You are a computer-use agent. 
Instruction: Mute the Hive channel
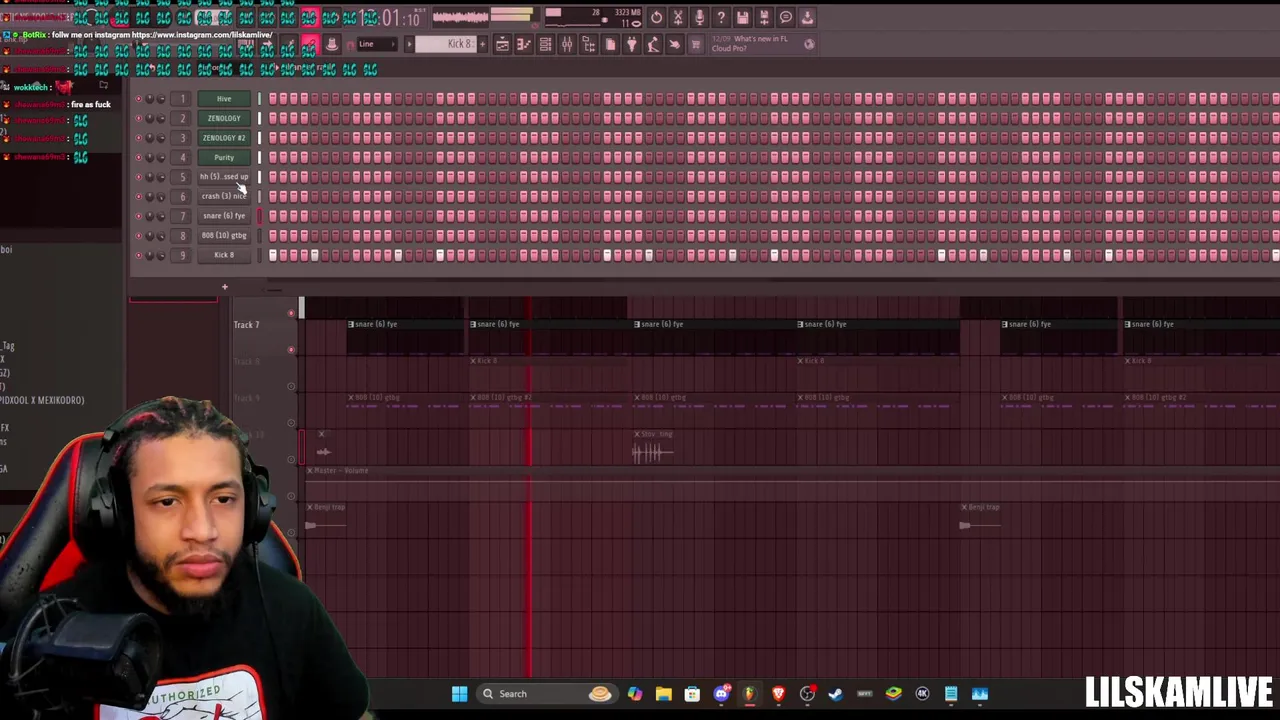[139, 99]
